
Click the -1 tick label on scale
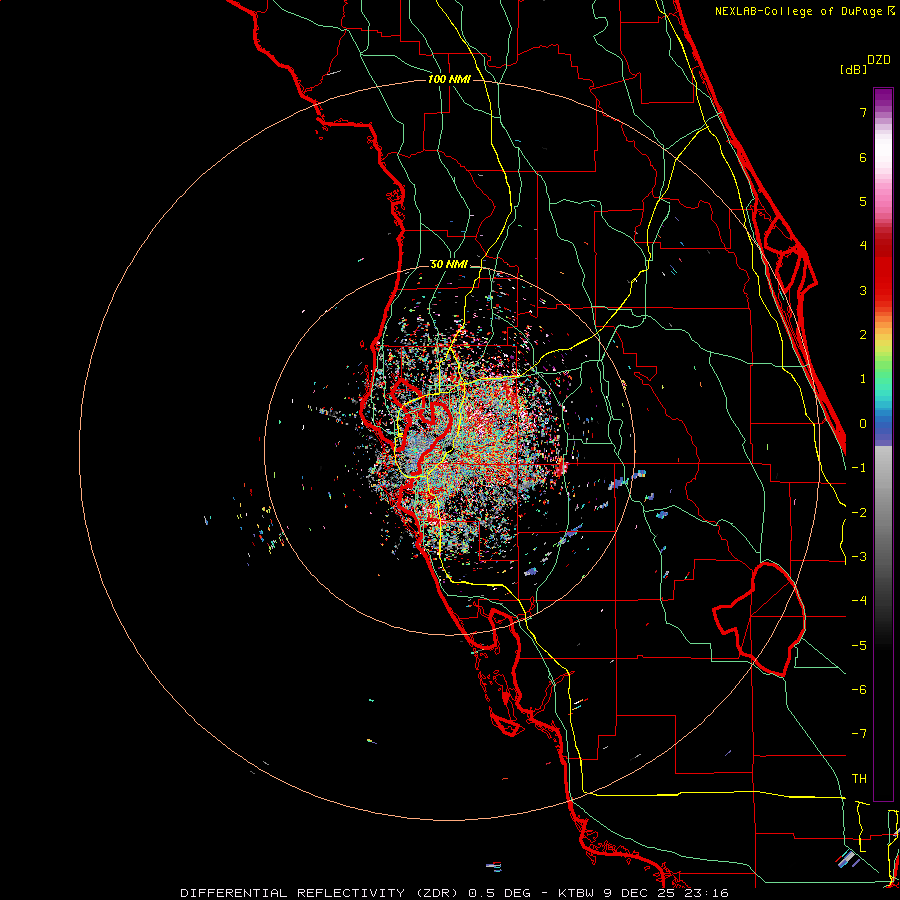click(x=859, y=468)
